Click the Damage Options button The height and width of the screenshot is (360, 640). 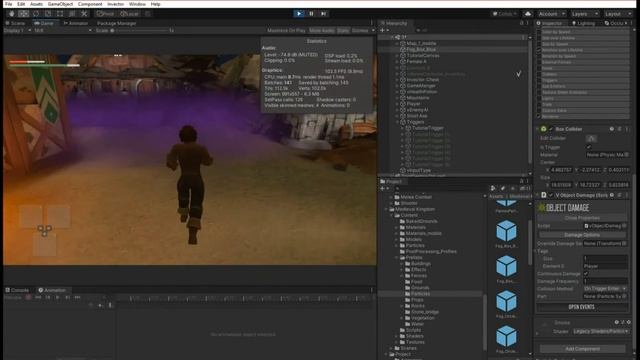click(x=582, y=235)
